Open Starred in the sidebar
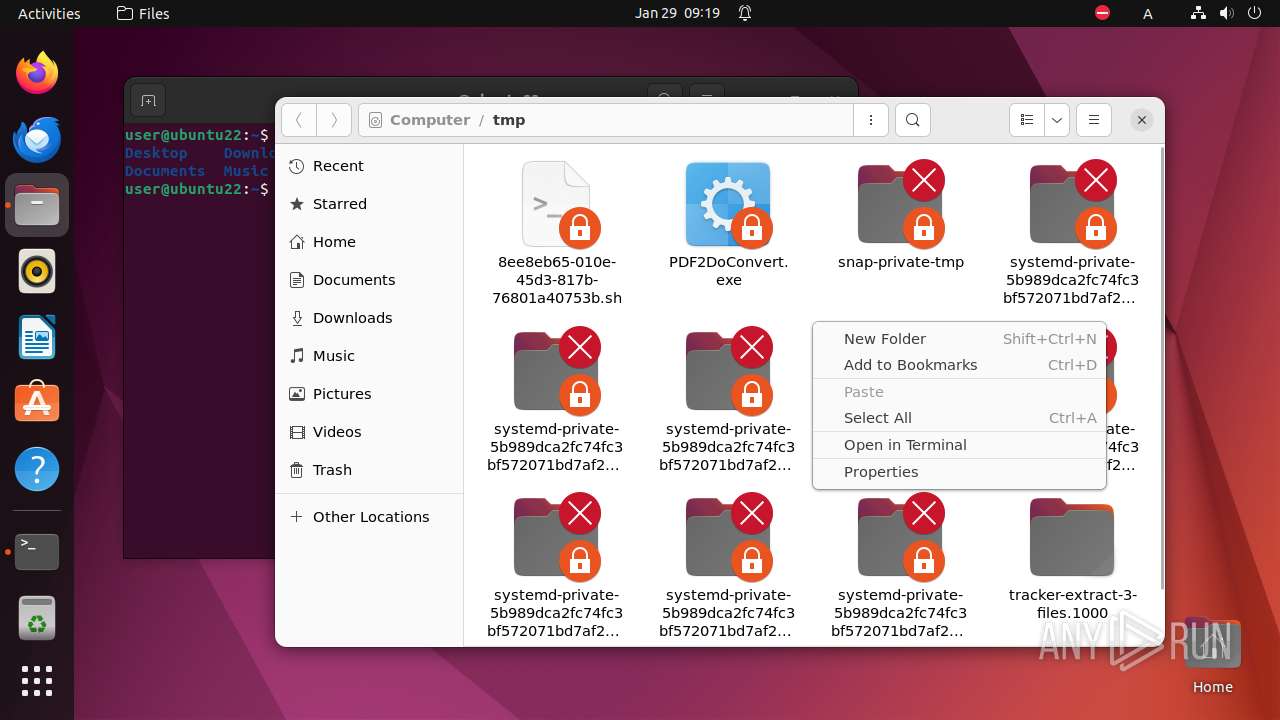 [369, 204]
